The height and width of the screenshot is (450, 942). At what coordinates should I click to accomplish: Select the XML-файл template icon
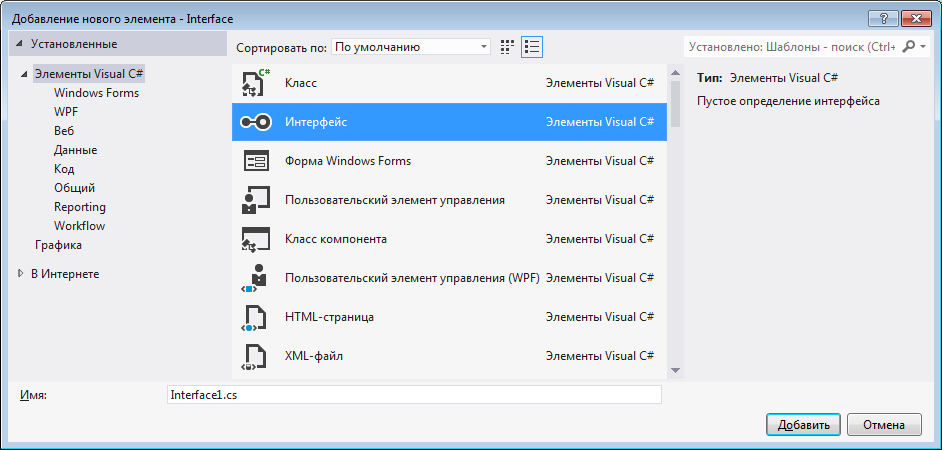[256, 356]
